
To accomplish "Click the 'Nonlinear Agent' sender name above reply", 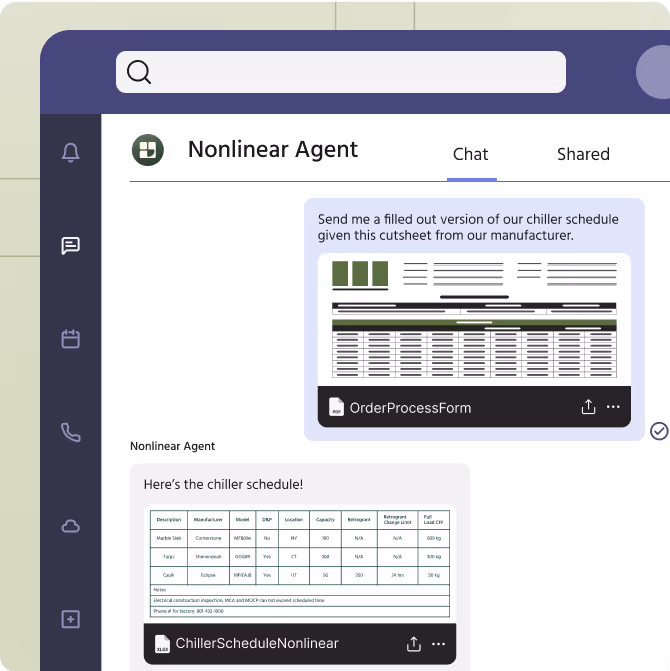I will 172,446.
